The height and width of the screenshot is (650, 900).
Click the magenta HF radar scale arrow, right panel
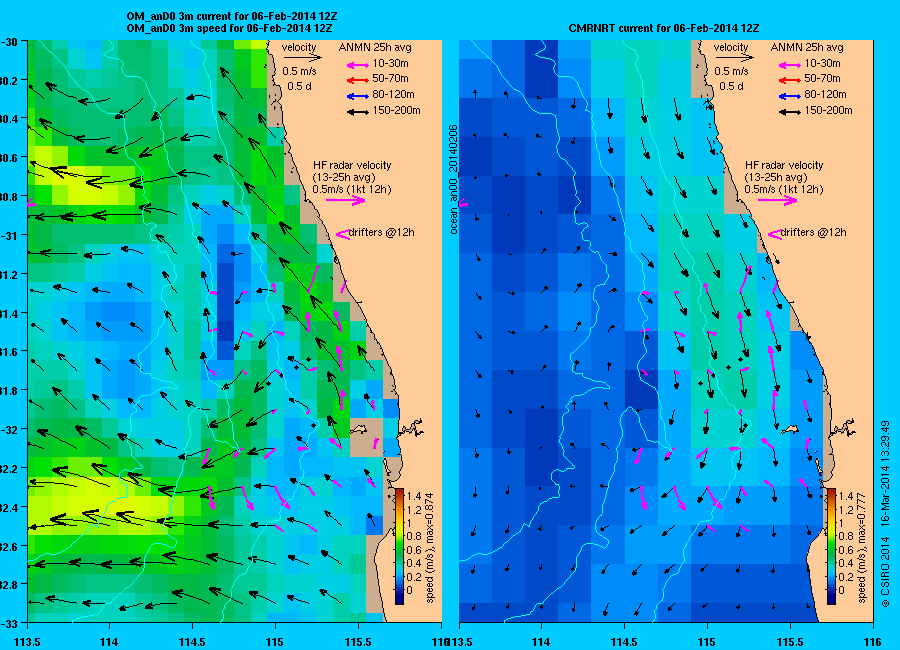pos(777,200)
